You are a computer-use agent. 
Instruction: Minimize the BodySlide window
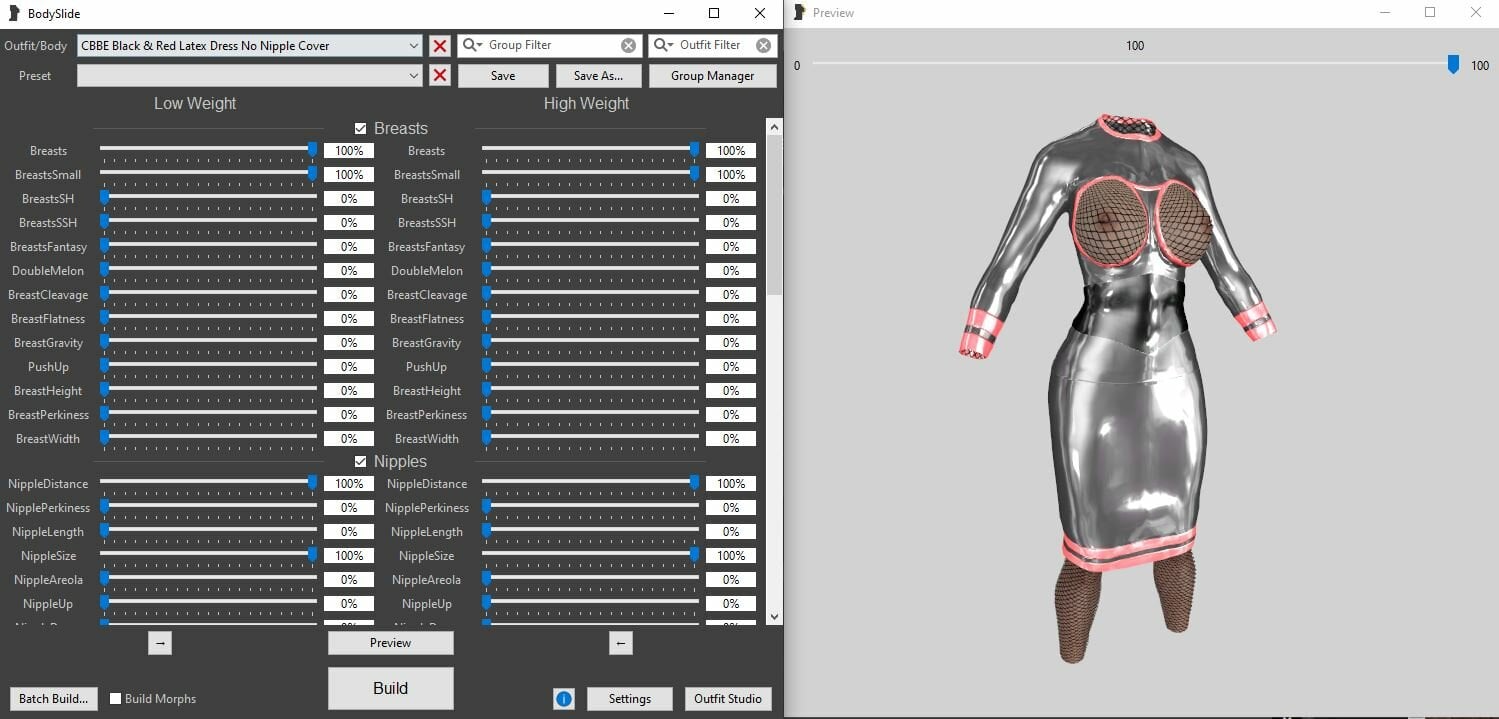tap(667, 13)
